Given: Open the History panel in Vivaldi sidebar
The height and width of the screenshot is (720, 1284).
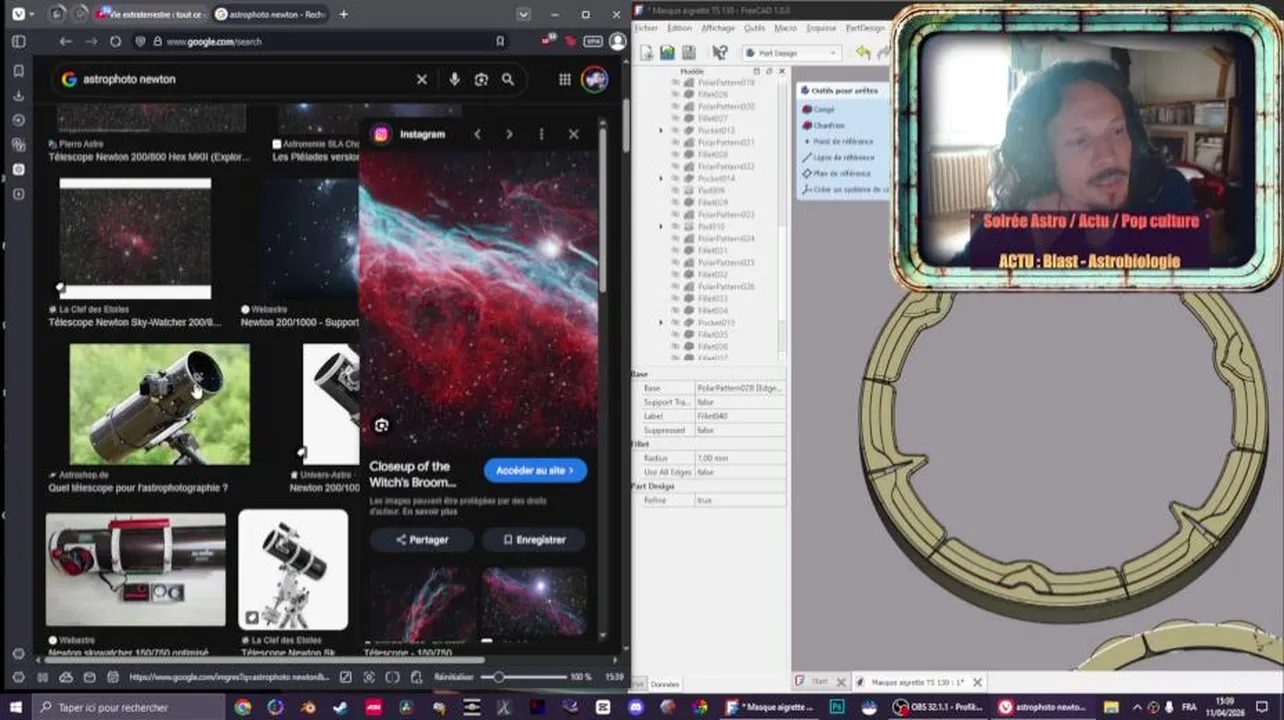Looking at the screenshot, I should tap(18, 120).
